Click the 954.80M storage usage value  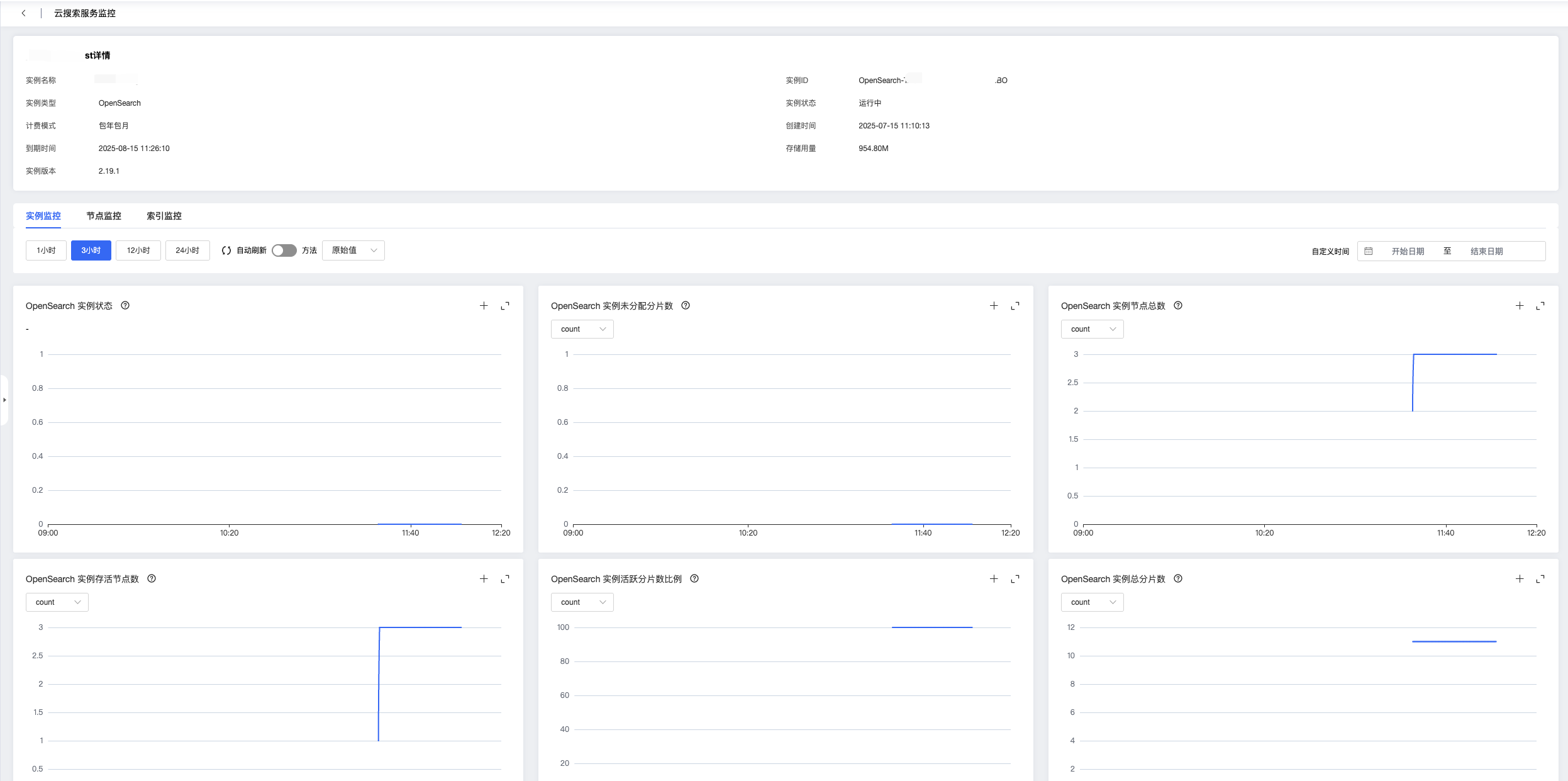pyautogui.click(x=874, y=149)
